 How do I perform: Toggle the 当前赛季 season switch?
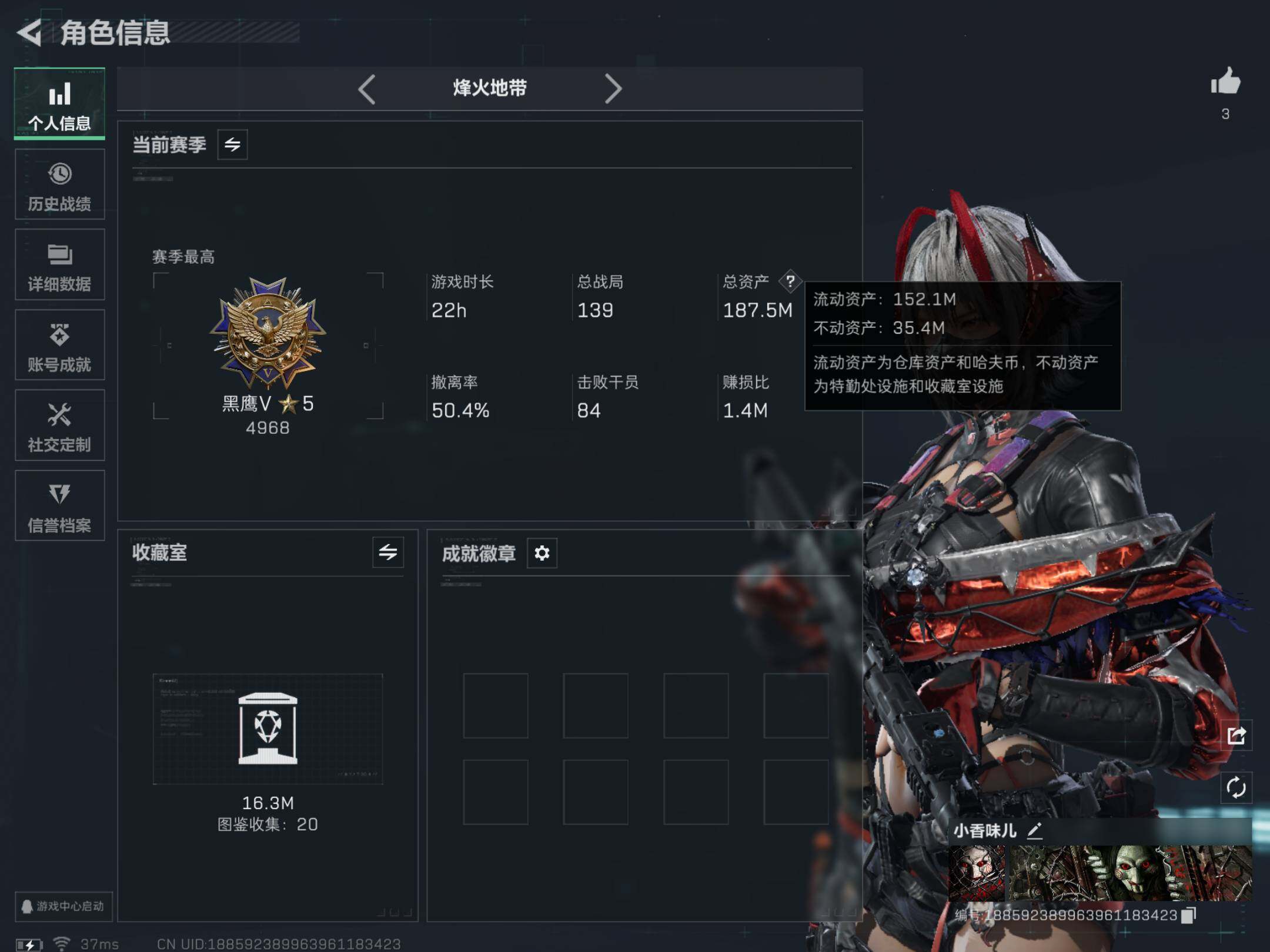point(232,145)
